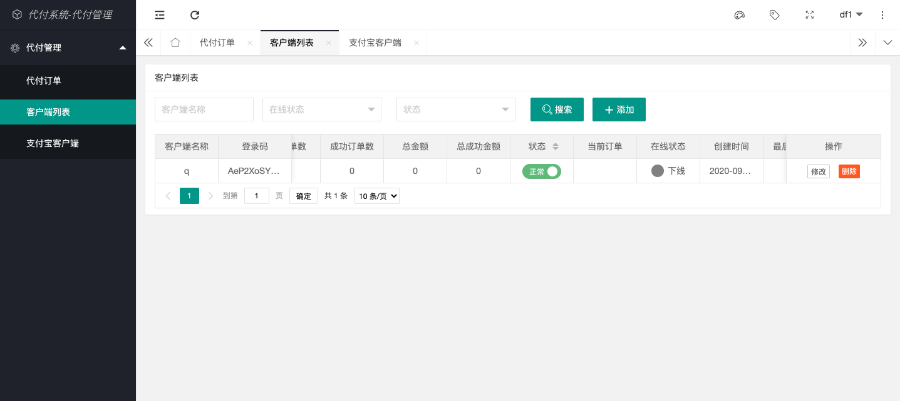Collapse the sidebar with the menu fold icon
This screenshot has height=401, width=900.
pyautogui.click(x=160, y=15)
